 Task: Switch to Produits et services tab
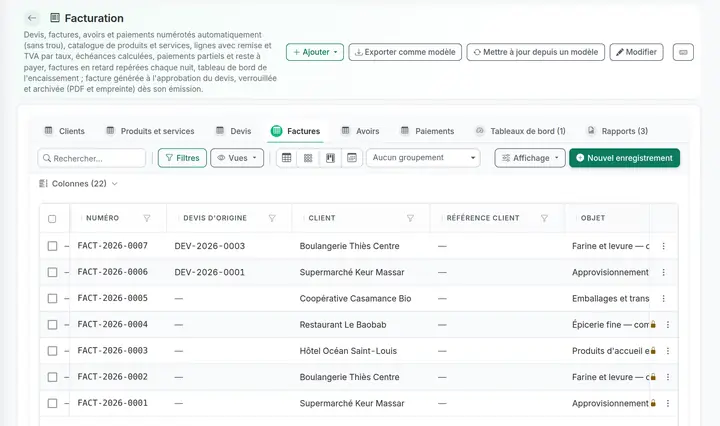150,131
